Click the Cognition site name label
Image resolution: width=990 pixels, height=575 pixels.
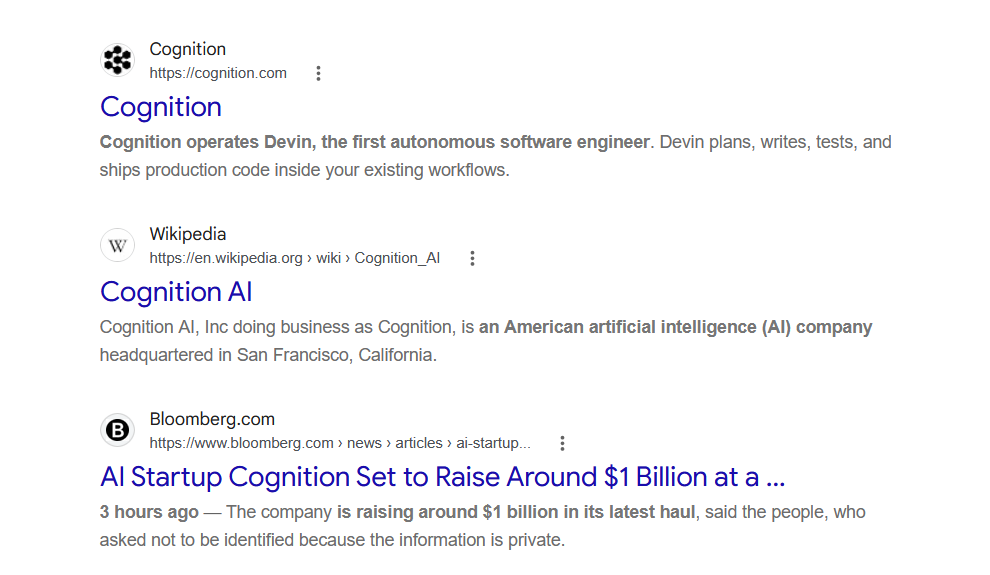coord(188,49)
